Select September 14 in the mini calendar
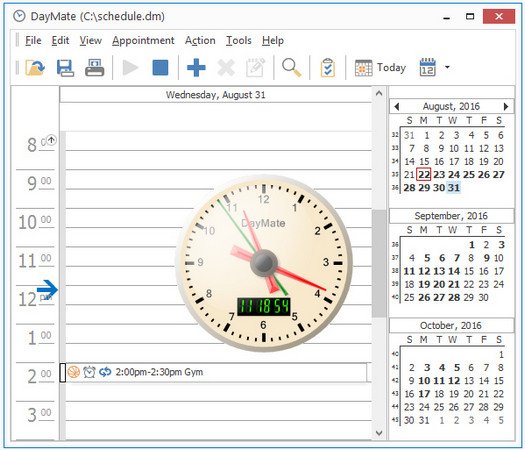525x450 pixels. click(454, 271)
